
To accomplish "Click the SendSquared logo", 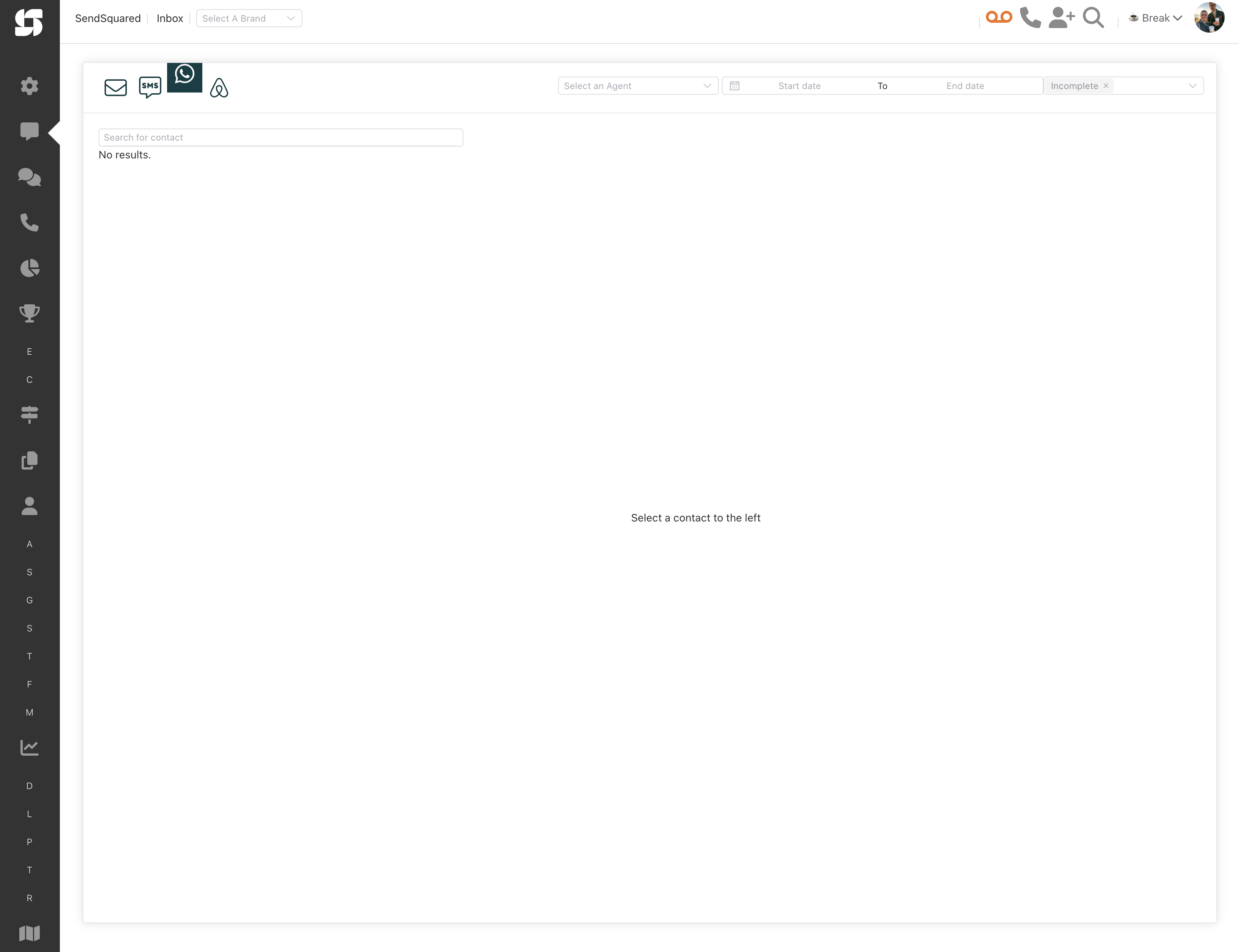I will coord(29,23).
